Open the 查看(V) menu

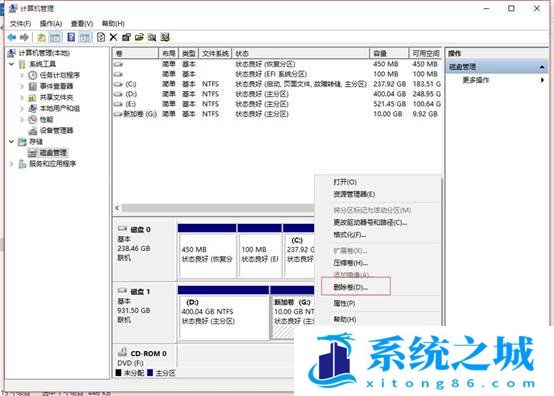pos(82,24)
